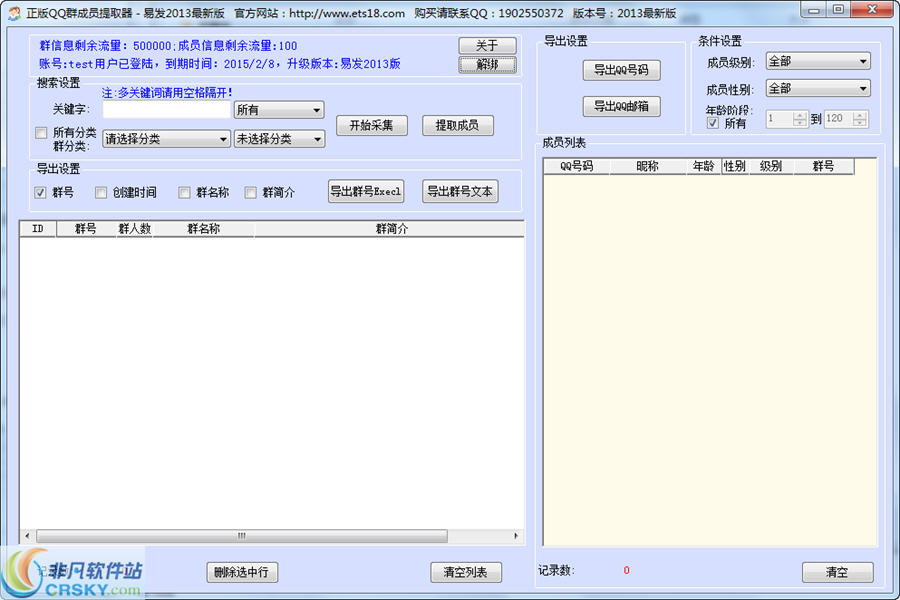Click the horizontal scrollbar thumb
Screen dimensions: 900x600
[242, 536]
